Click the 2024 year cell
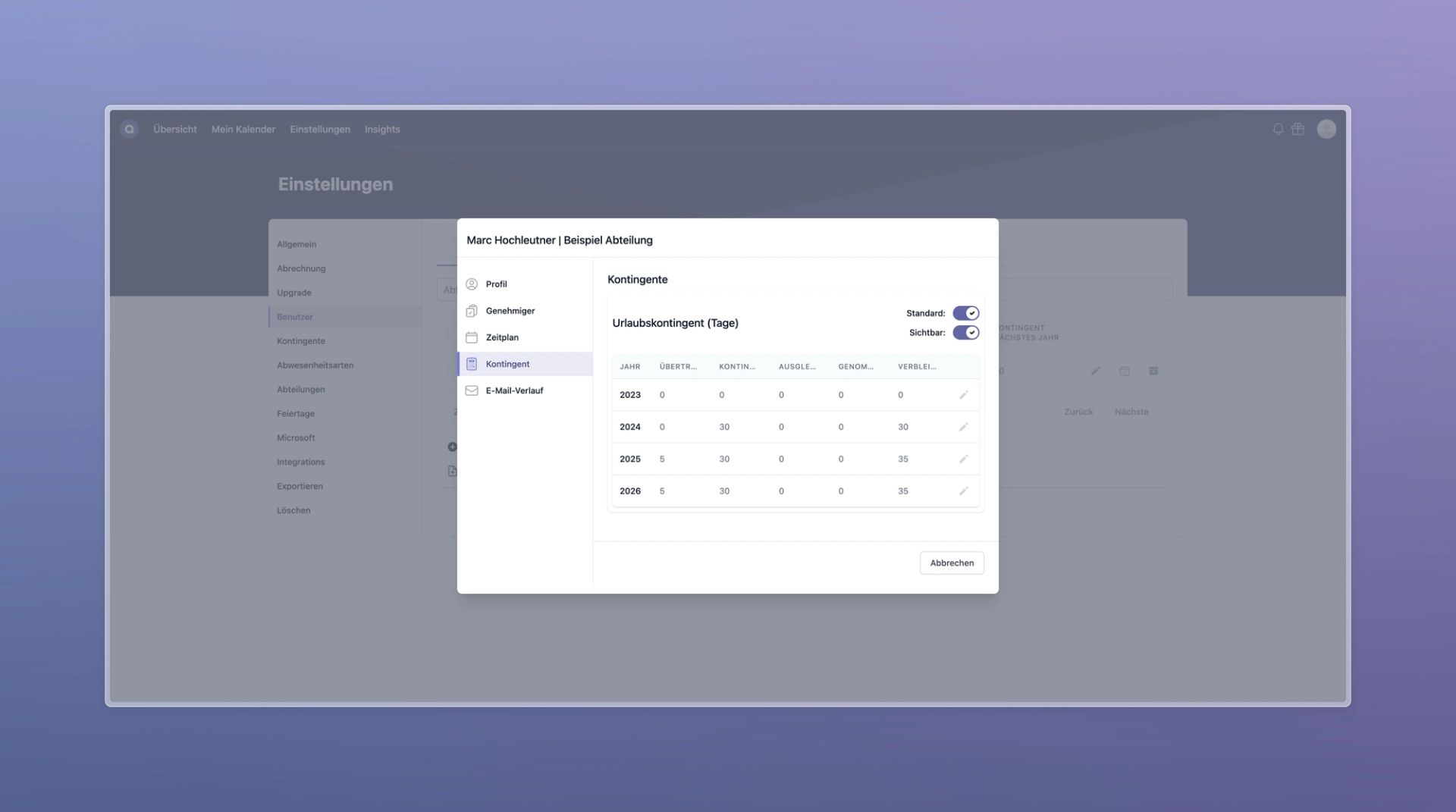This screenshot has width=1456, height=812. (630, 427)
